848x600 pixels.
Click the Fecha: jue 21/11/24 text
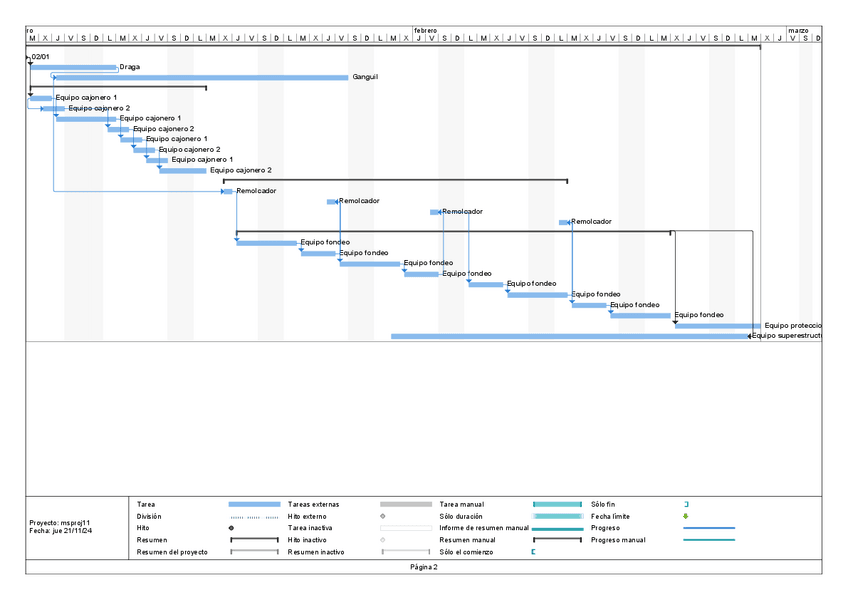[x=61, y=531]
